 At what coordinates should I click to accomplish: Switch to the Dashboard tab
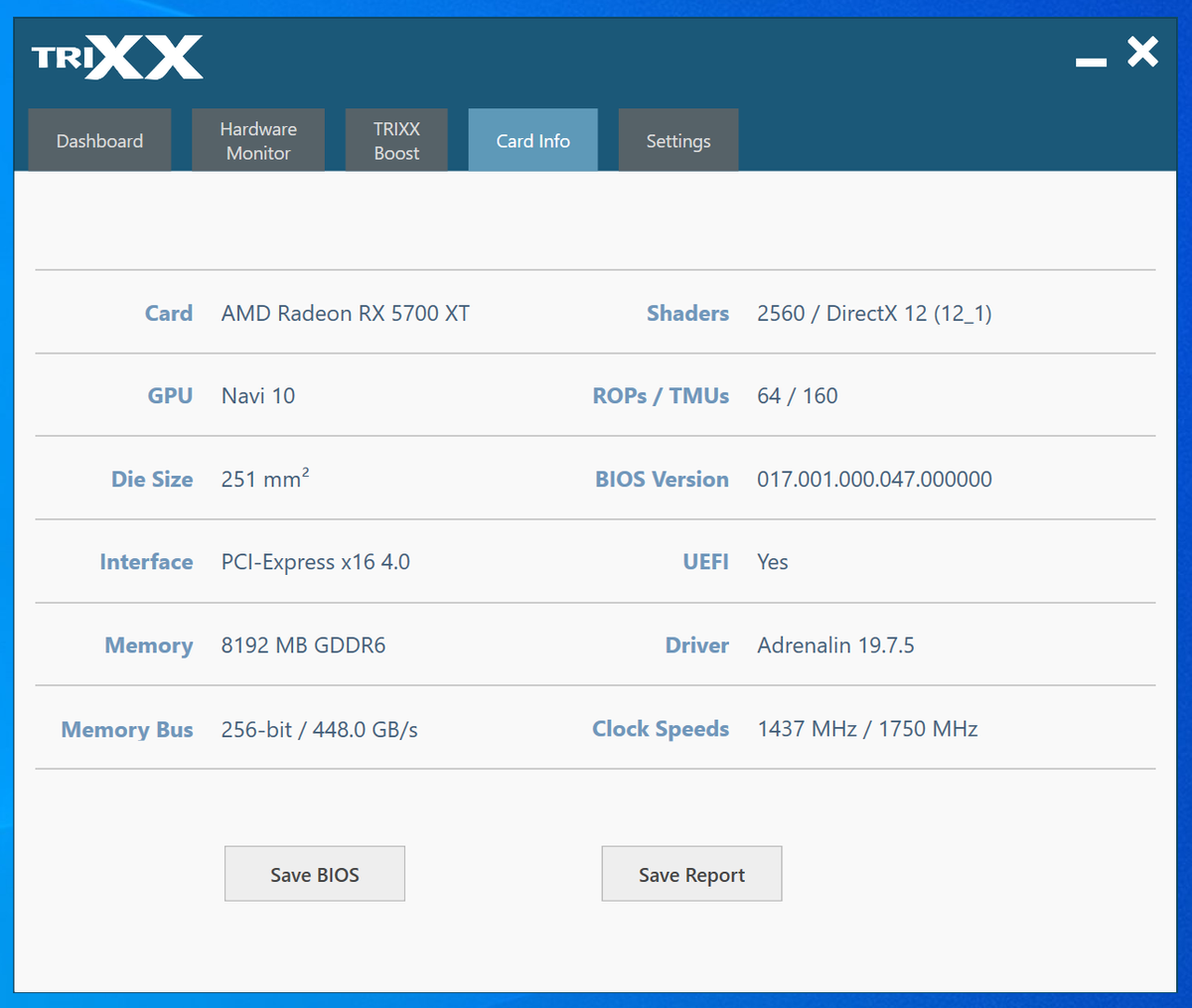tap(99, 140)
